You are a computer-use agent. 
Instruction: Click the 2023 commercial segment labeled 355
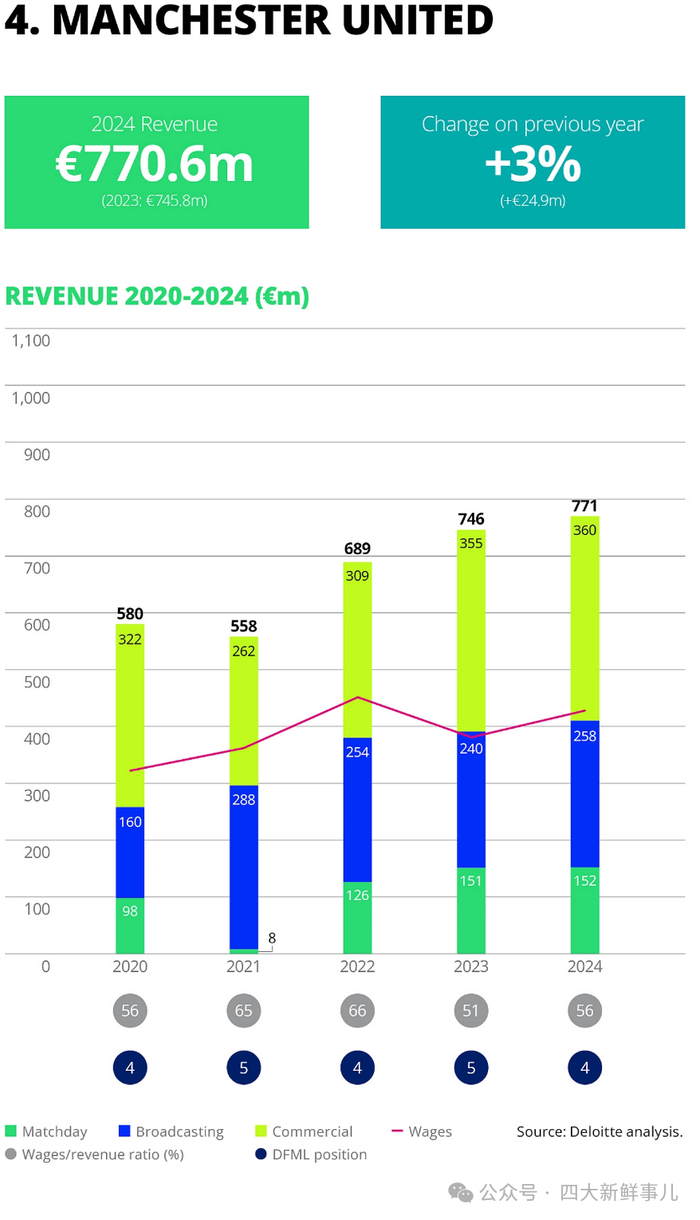pos(471,631)
